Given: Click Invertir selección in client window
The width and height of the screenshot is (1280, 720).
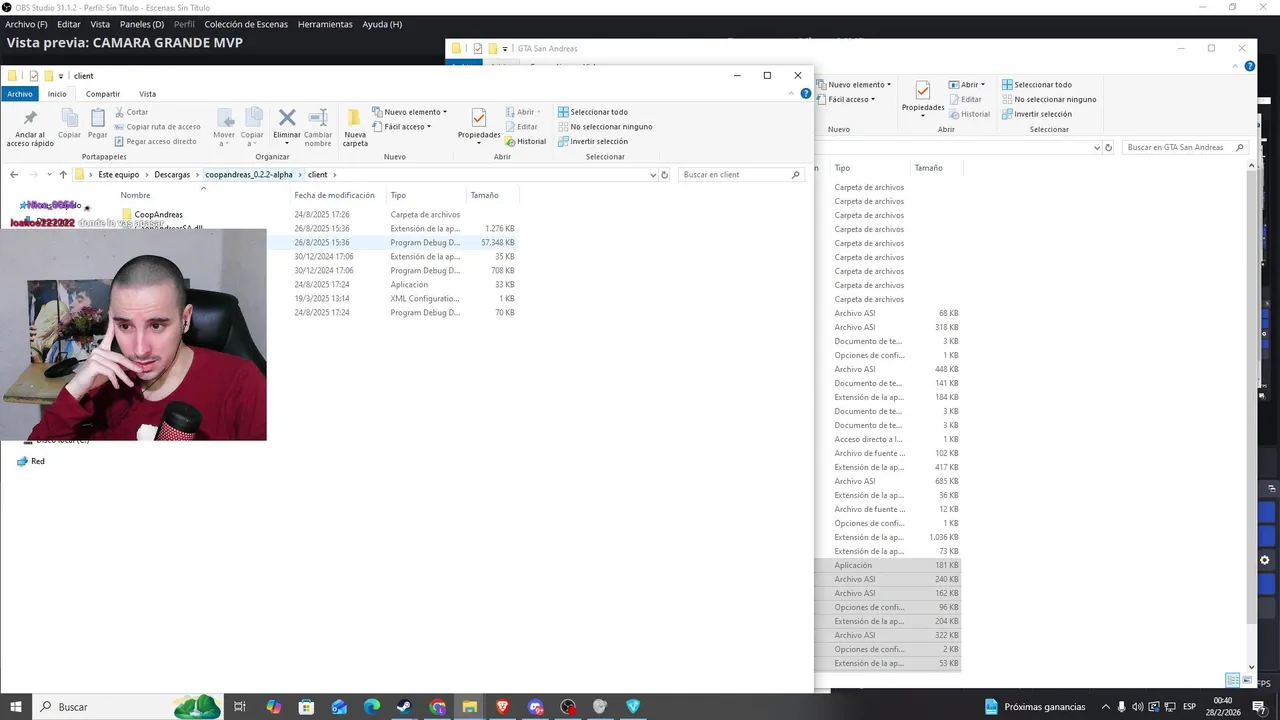Looking at the screenshot, I should click(x=592, y=141).
